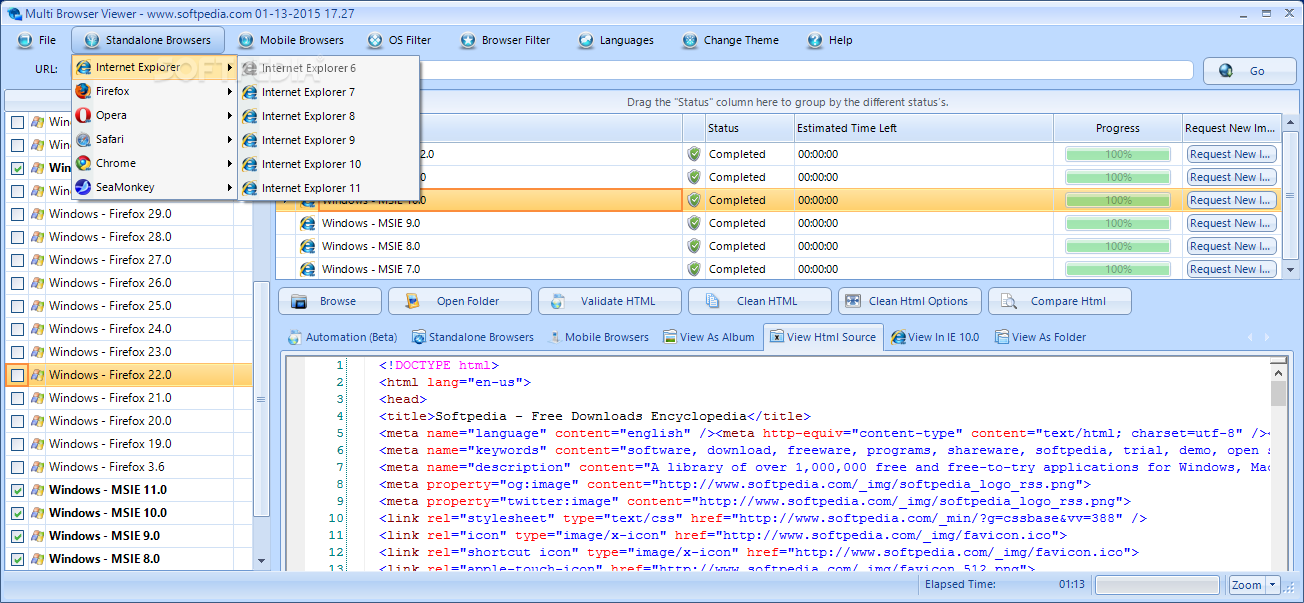The image size is (1304, 603).
Task: Click the 100% progress bar for MSIE 7.0
Action: pyautogui.click(x=1117, y=269)
